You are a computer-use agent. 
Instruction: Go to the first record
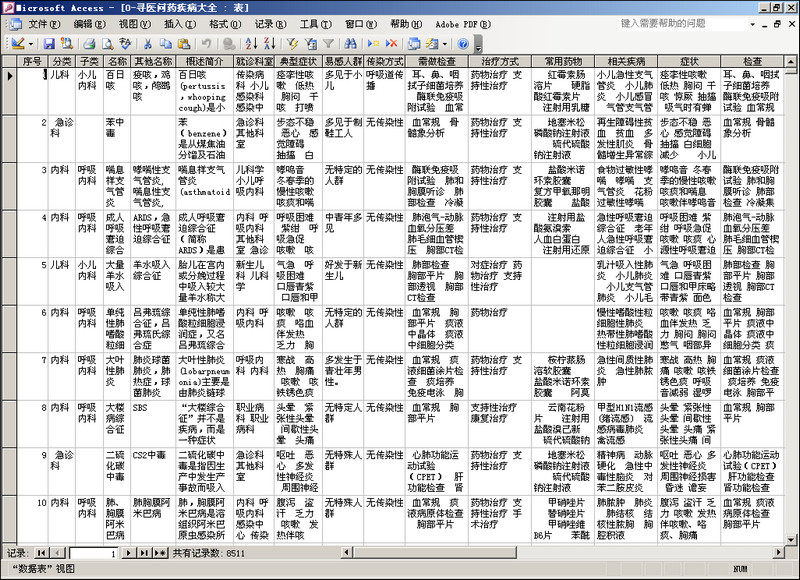tap(41, 553)
